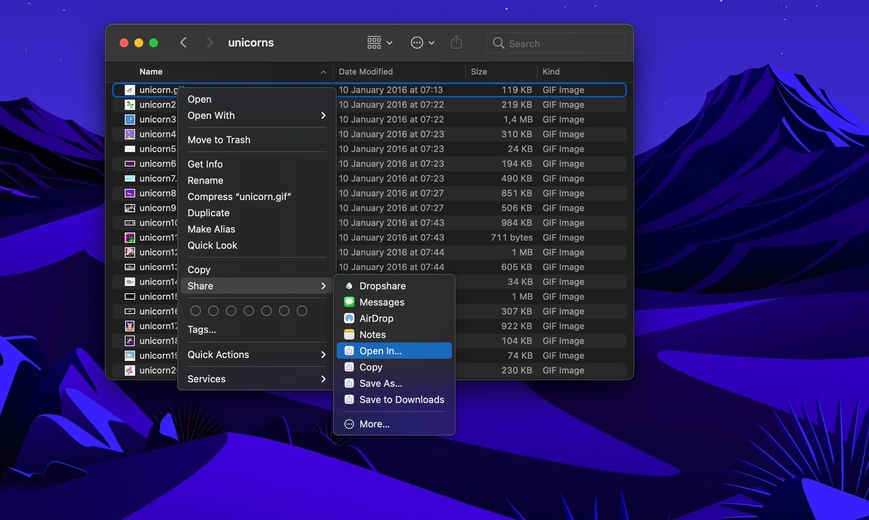Open the ellipsis action menu in toolbar
This screenshot has width=869, height=520.
[422, 43]
